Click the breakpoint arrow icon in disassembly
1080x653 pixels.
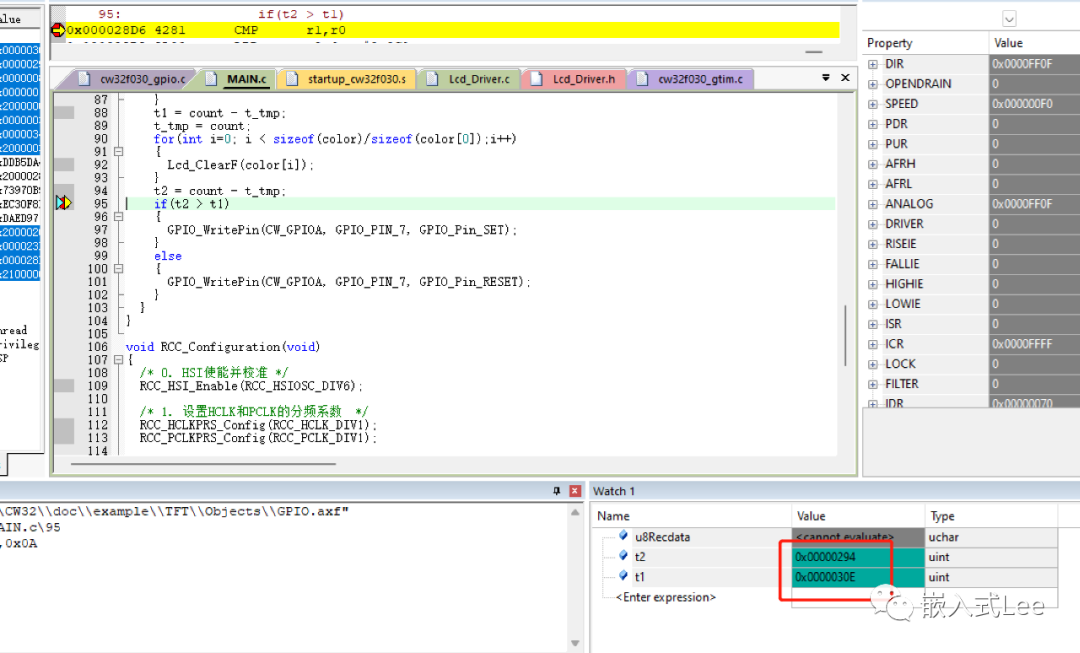57,30
